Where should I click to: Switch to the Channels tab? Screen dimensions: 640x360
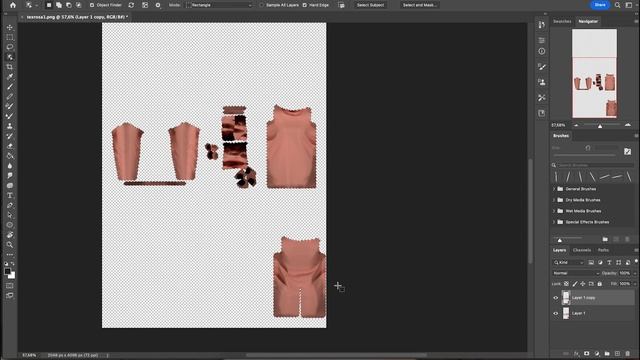[582, 250]
